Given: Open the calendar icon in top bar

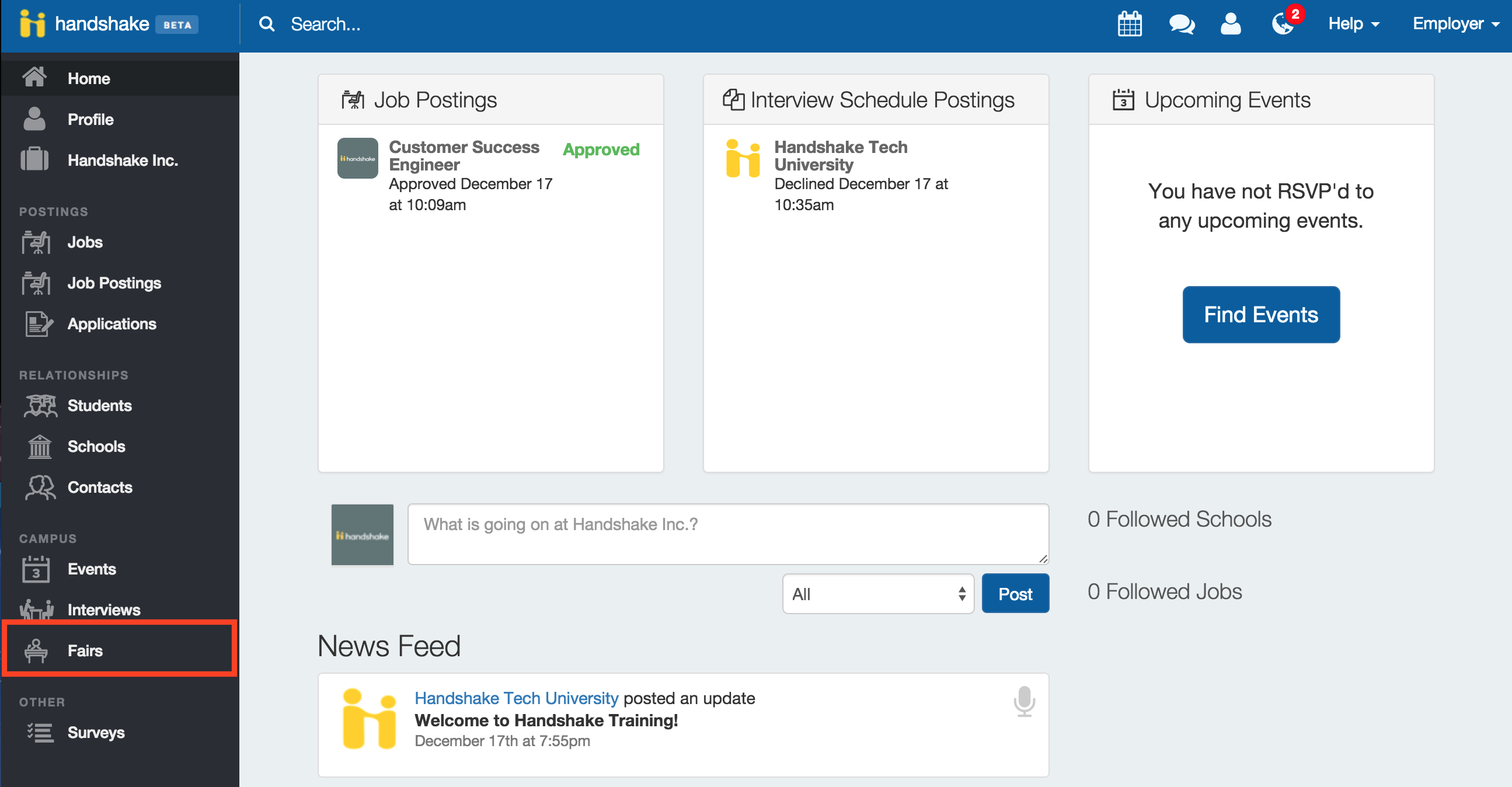Looking at the screenshot, I should tap(1129, 24).
